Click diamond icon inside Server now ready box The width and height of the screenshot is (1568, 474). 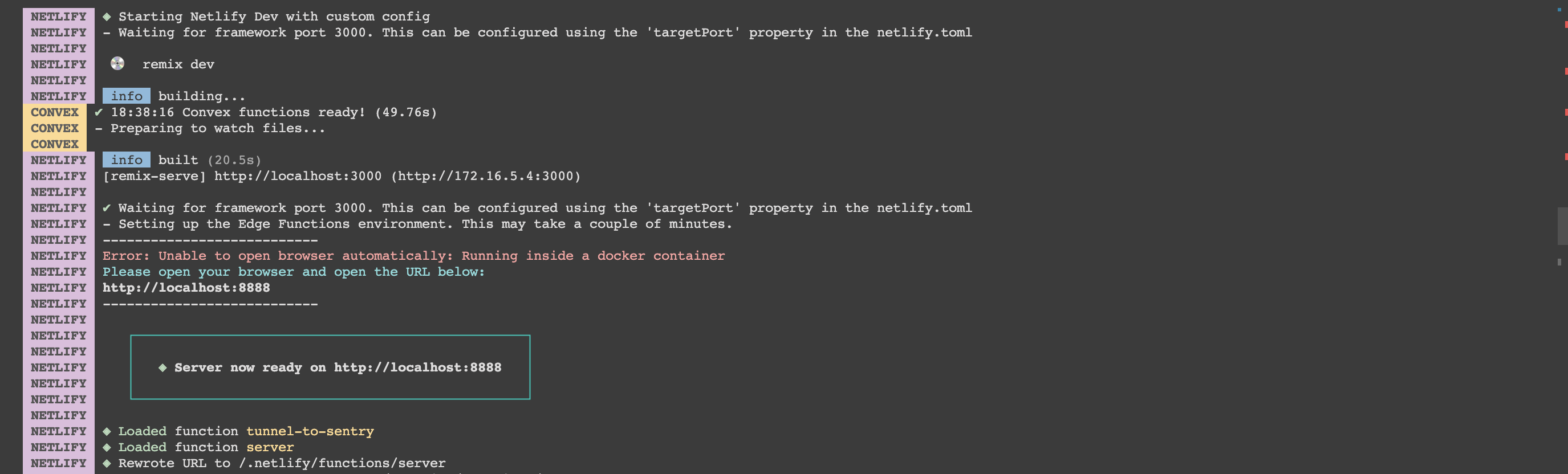163,367
